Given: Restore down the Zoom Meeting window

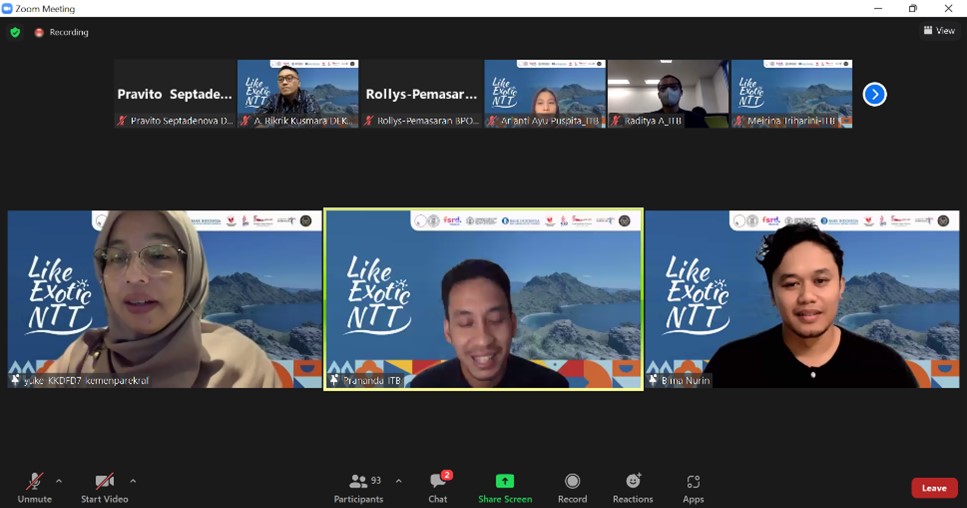Looking at the screenshot, I should 913,9.
